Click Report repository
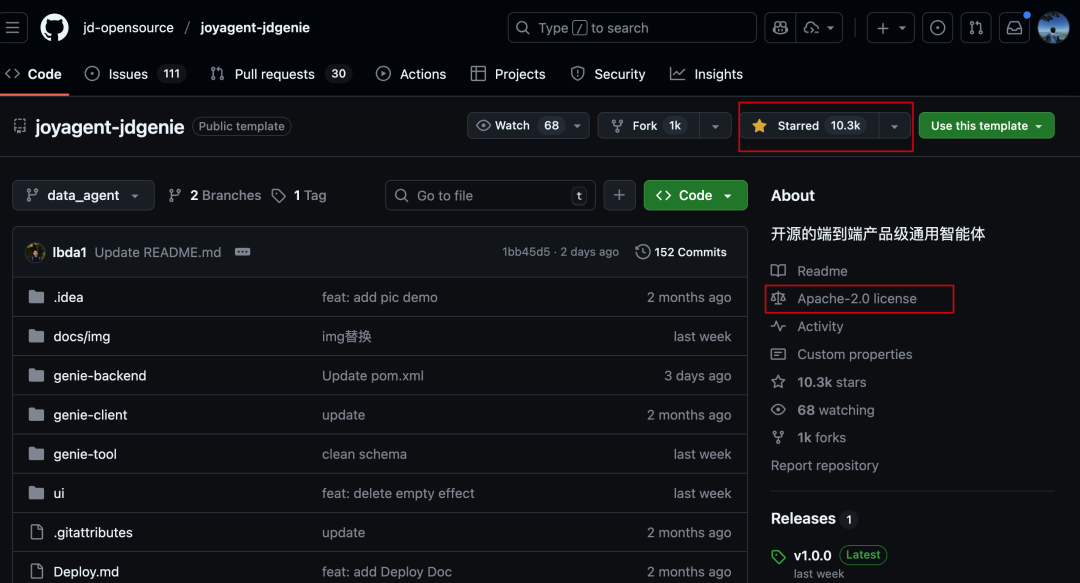Viewport: 1080px width, 583px height. [x=824, y=466]
